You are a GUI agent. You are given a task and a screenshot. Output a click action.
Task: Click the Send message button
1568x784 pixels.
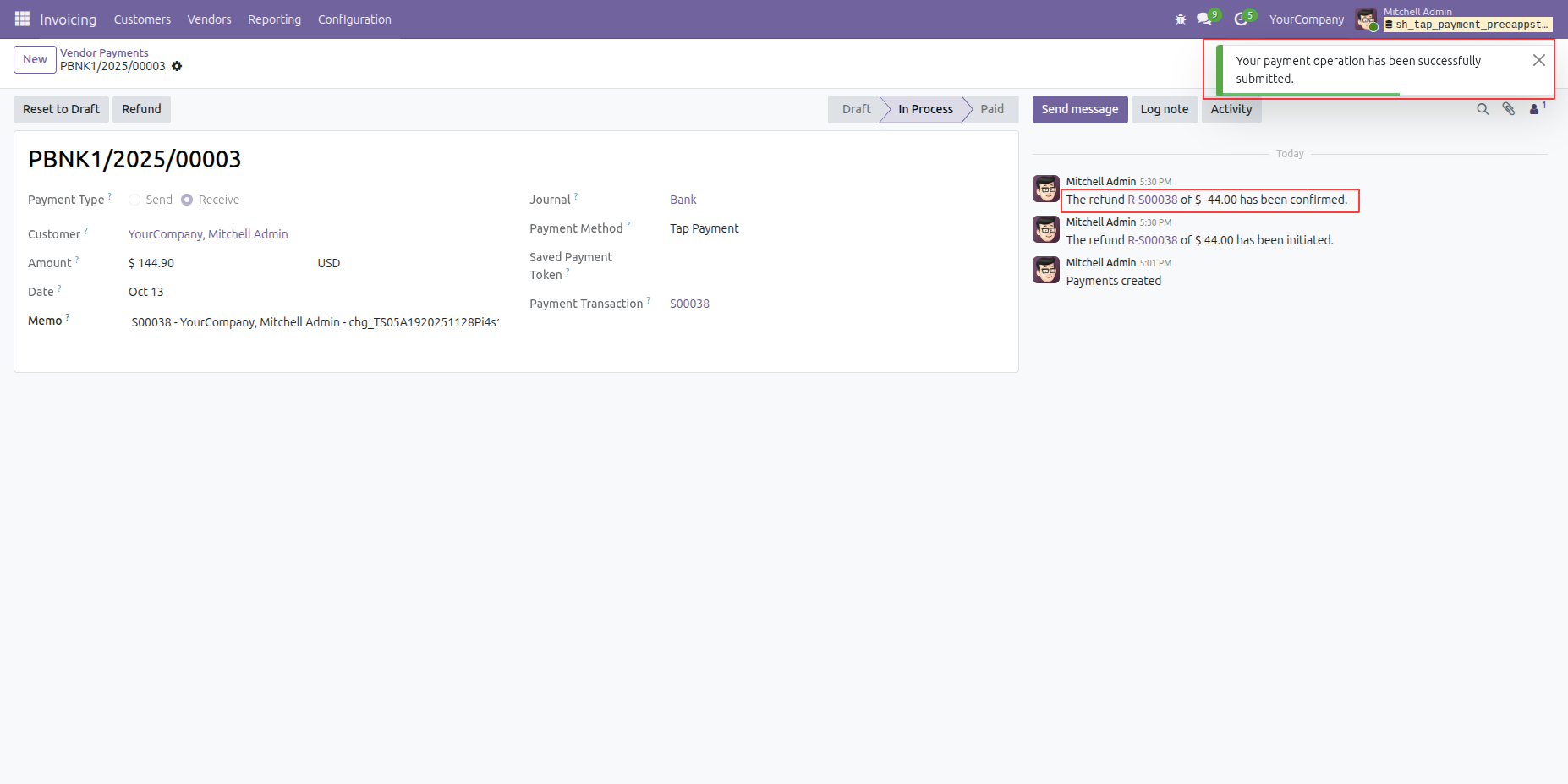pyautogui.click(x=1080, y=109)
